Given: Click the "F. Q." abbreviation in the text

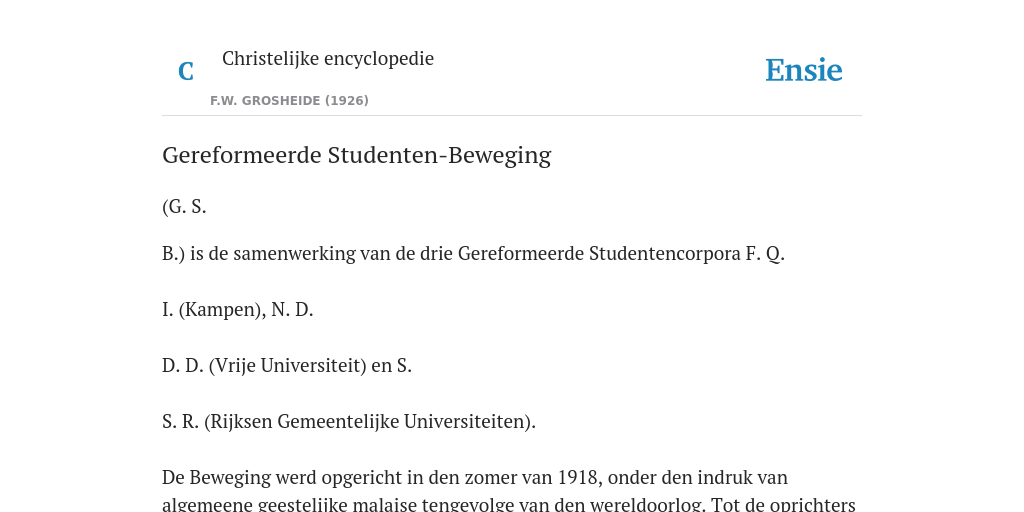Looking at the screenshot, I should coord(765,253).
